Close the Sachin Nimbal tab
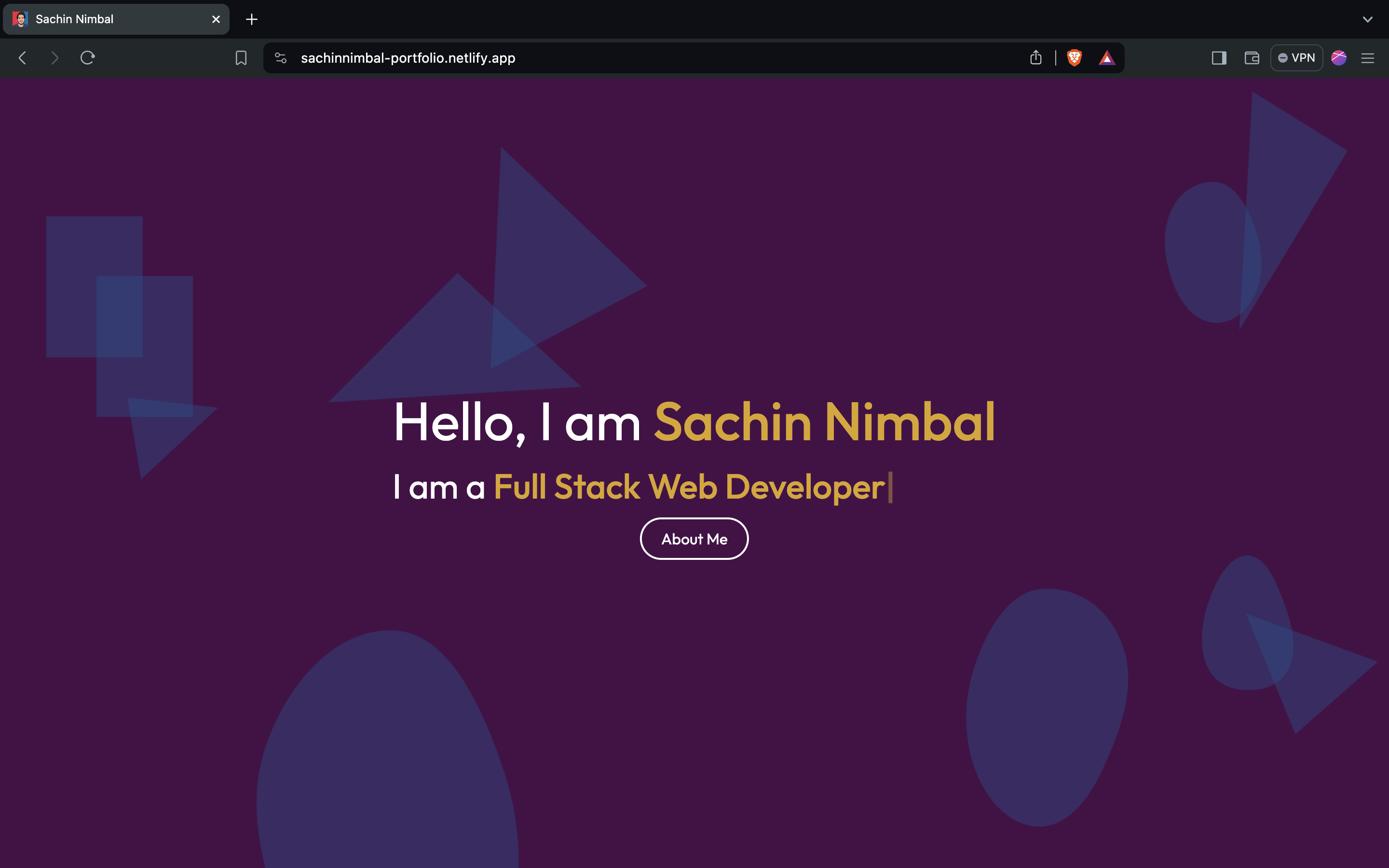This screenshot has width=1389, height=868. pos(215,19)
